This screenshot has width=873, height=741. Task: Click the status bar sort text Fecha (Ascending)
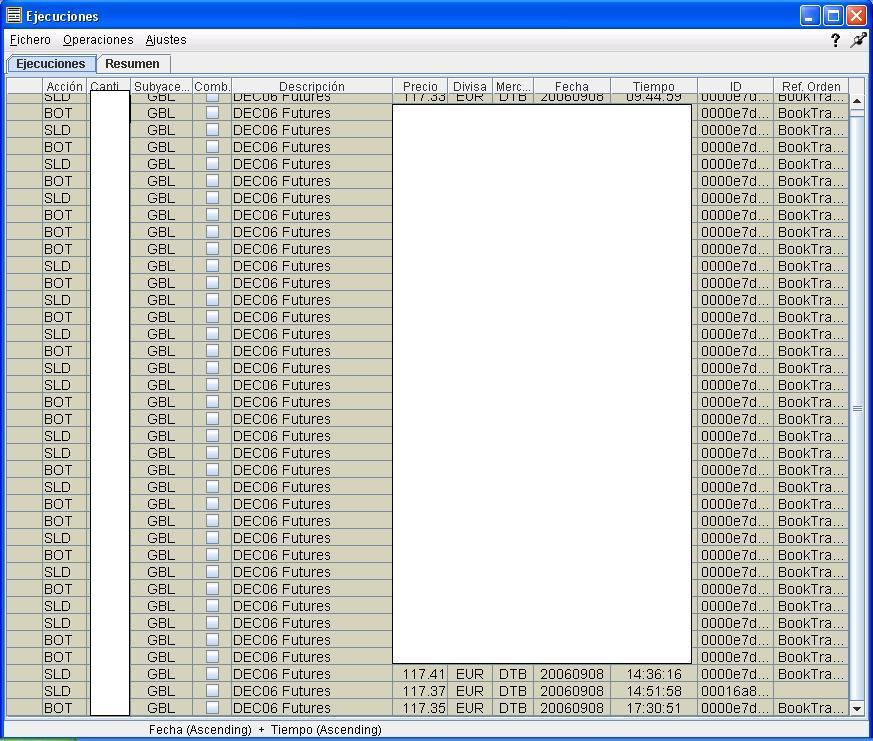[200, 730]
